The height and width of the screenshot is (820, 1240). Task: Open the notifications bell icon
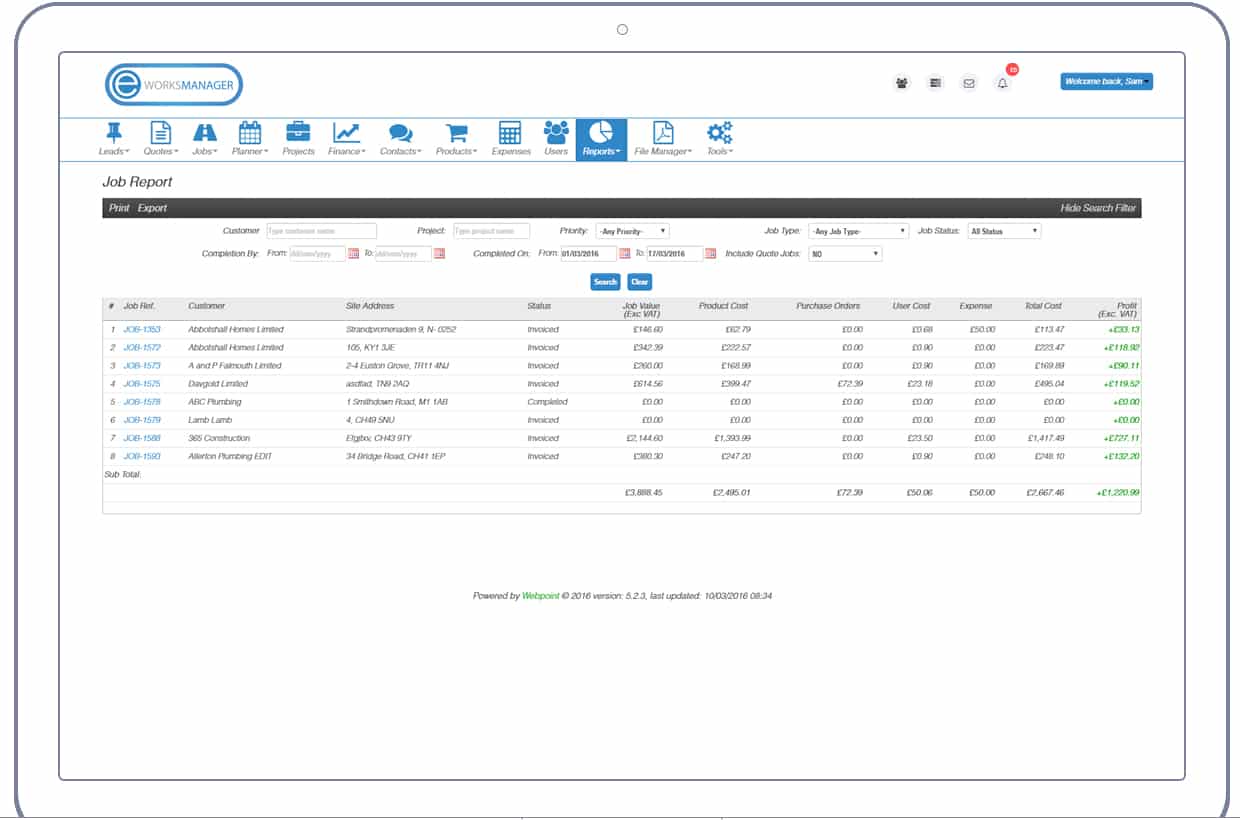(x=1002, y=83)
